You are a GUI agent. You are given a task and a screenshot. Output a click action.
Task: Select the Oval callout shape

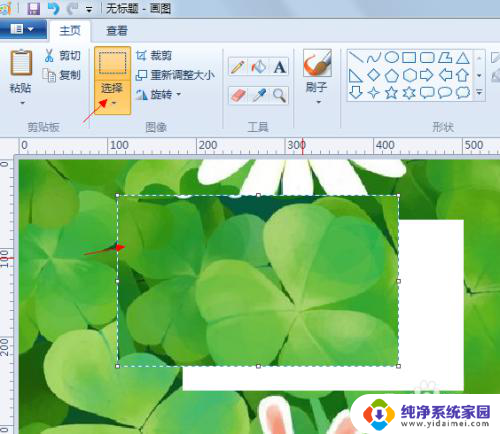pos(445,92)
